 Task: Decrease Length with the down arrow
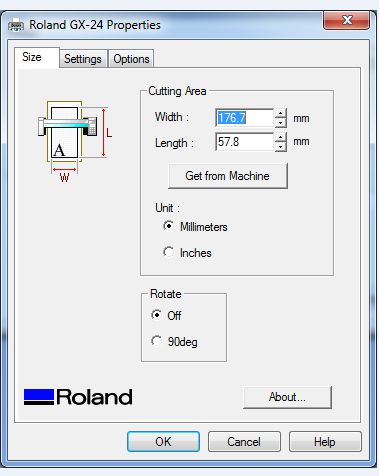(x=281, y=147)
